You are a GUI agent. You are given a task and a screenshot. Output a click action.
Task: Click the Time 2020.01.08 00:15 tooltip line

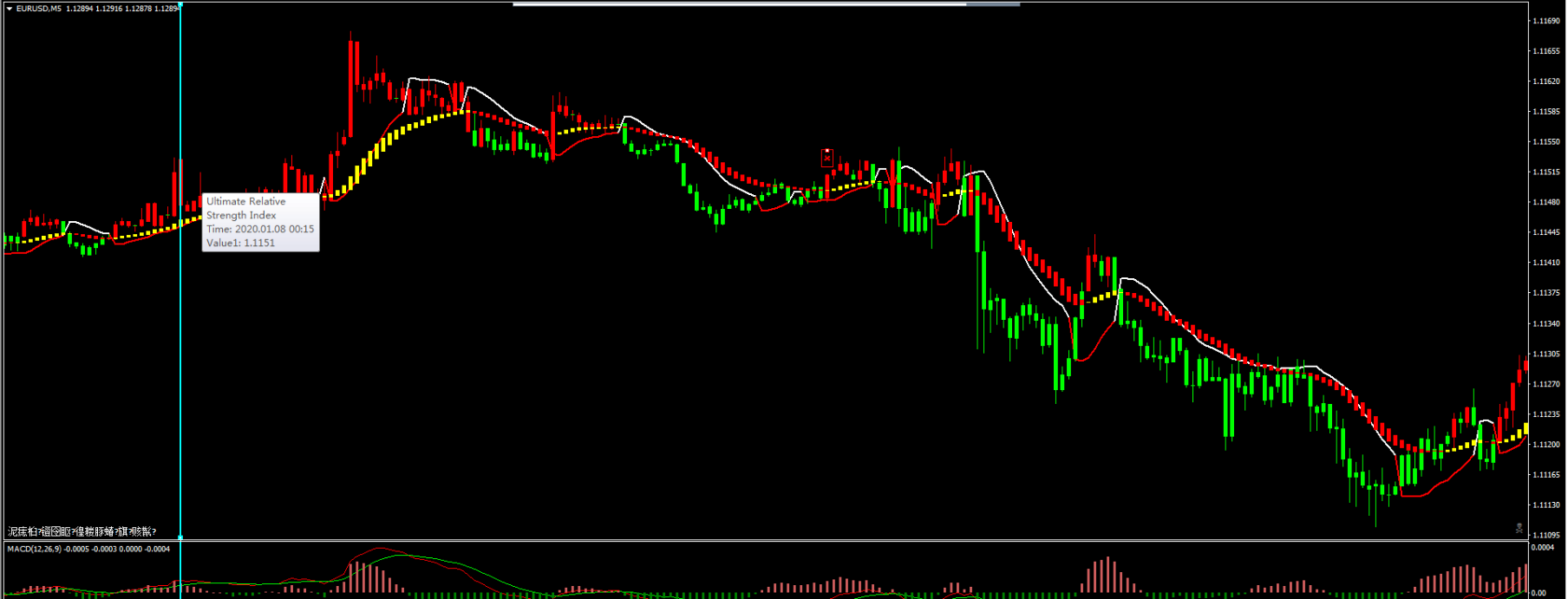(x=260, y=229)
